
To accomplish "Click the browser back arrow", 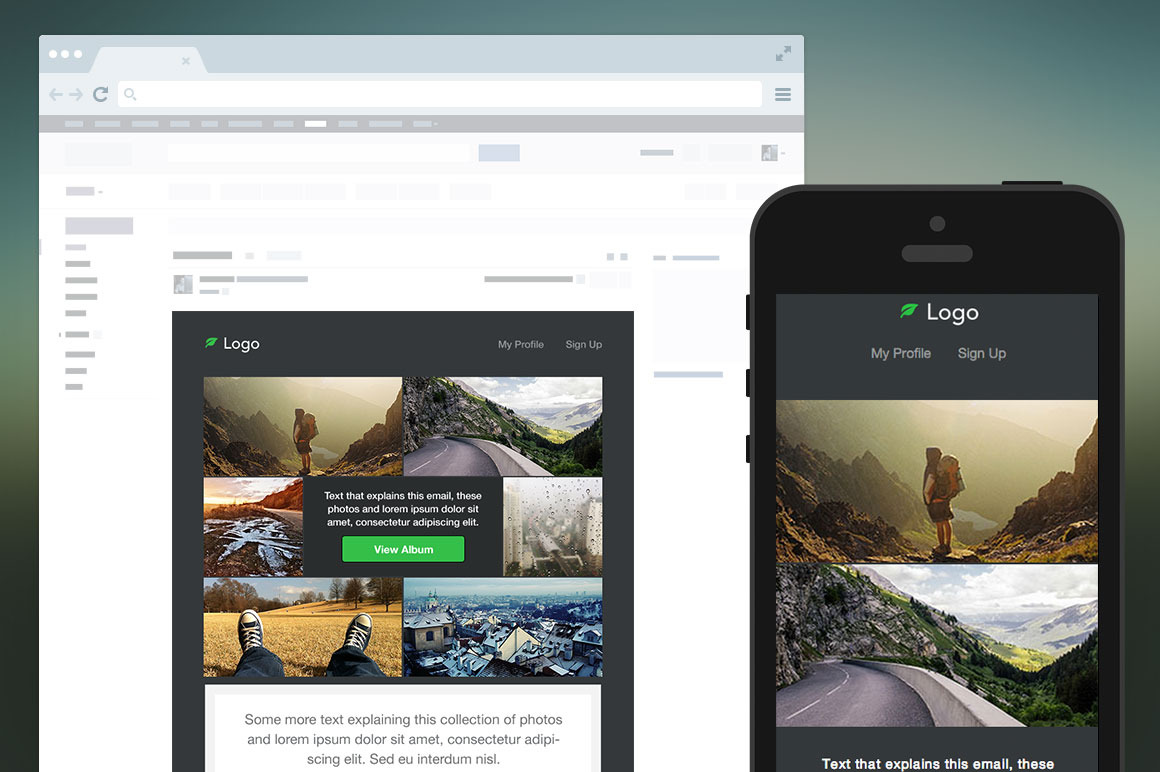I will (56, 95).
